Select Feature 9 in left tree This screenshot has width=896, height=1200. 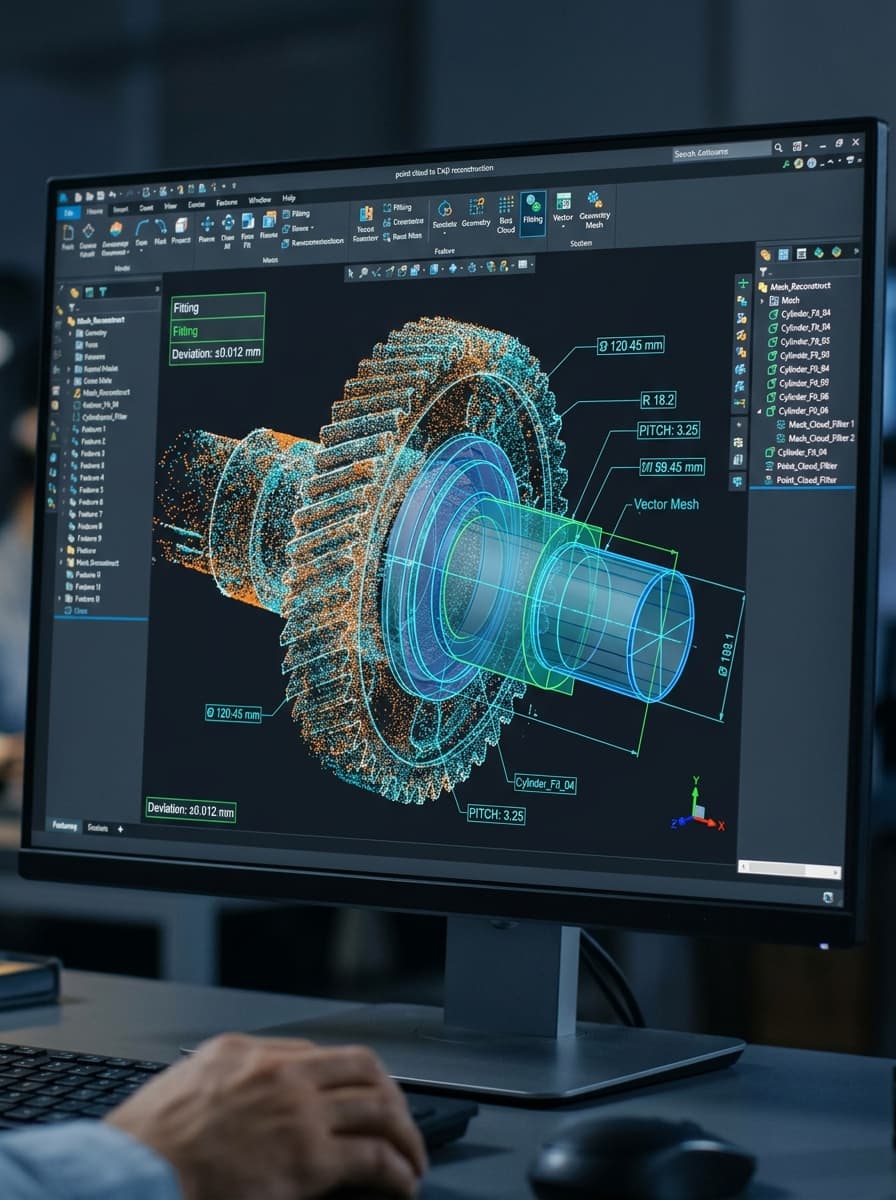86,538
